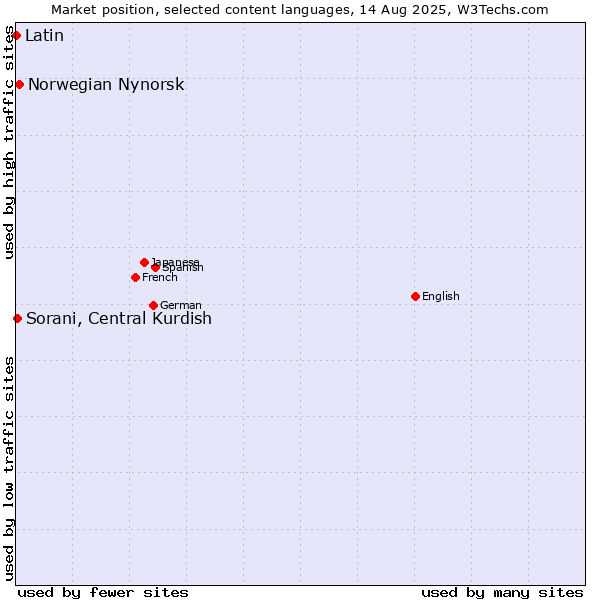600x600 pixels.
Task: Click the Spanish data point marker
Action: pyautogui.click(x=155, y=267)
